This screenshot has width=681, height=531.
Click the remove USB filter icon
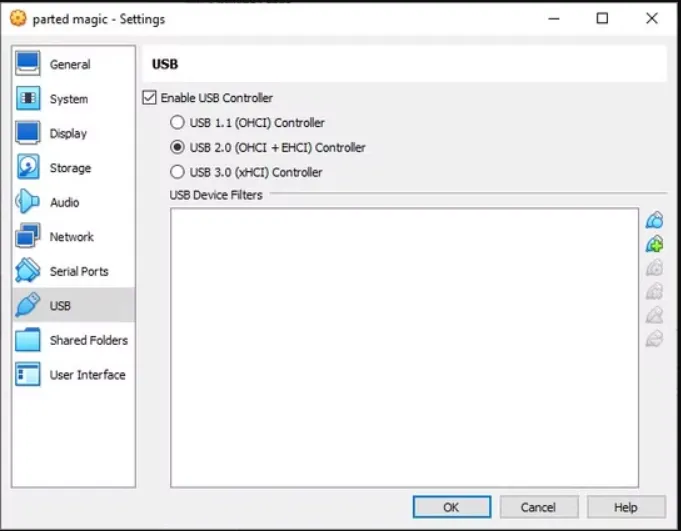point(654,291)
